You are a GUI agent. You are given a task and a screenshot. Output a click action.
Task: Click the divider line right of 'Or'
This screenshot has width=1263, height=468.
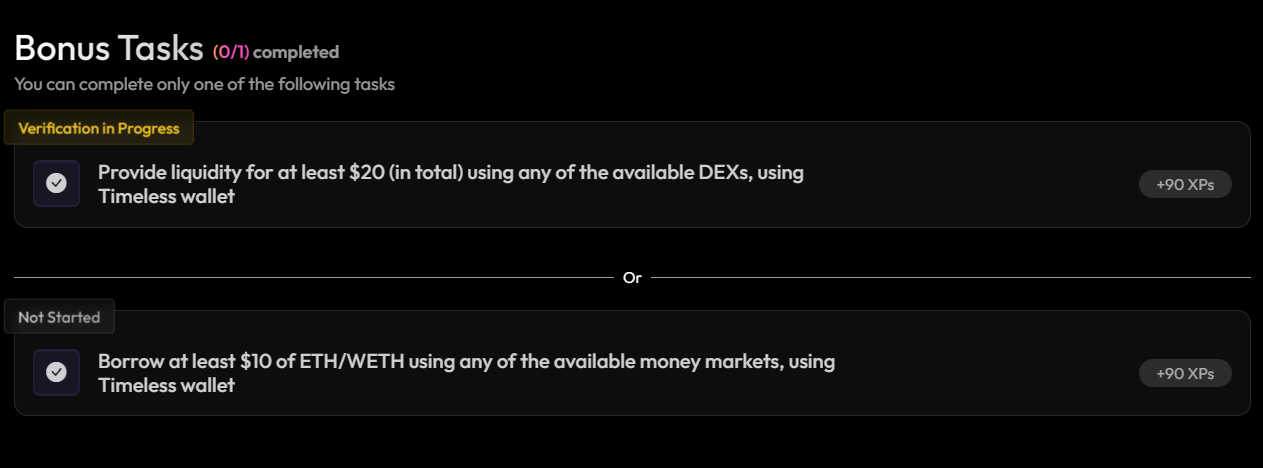[x=950, y=277]
